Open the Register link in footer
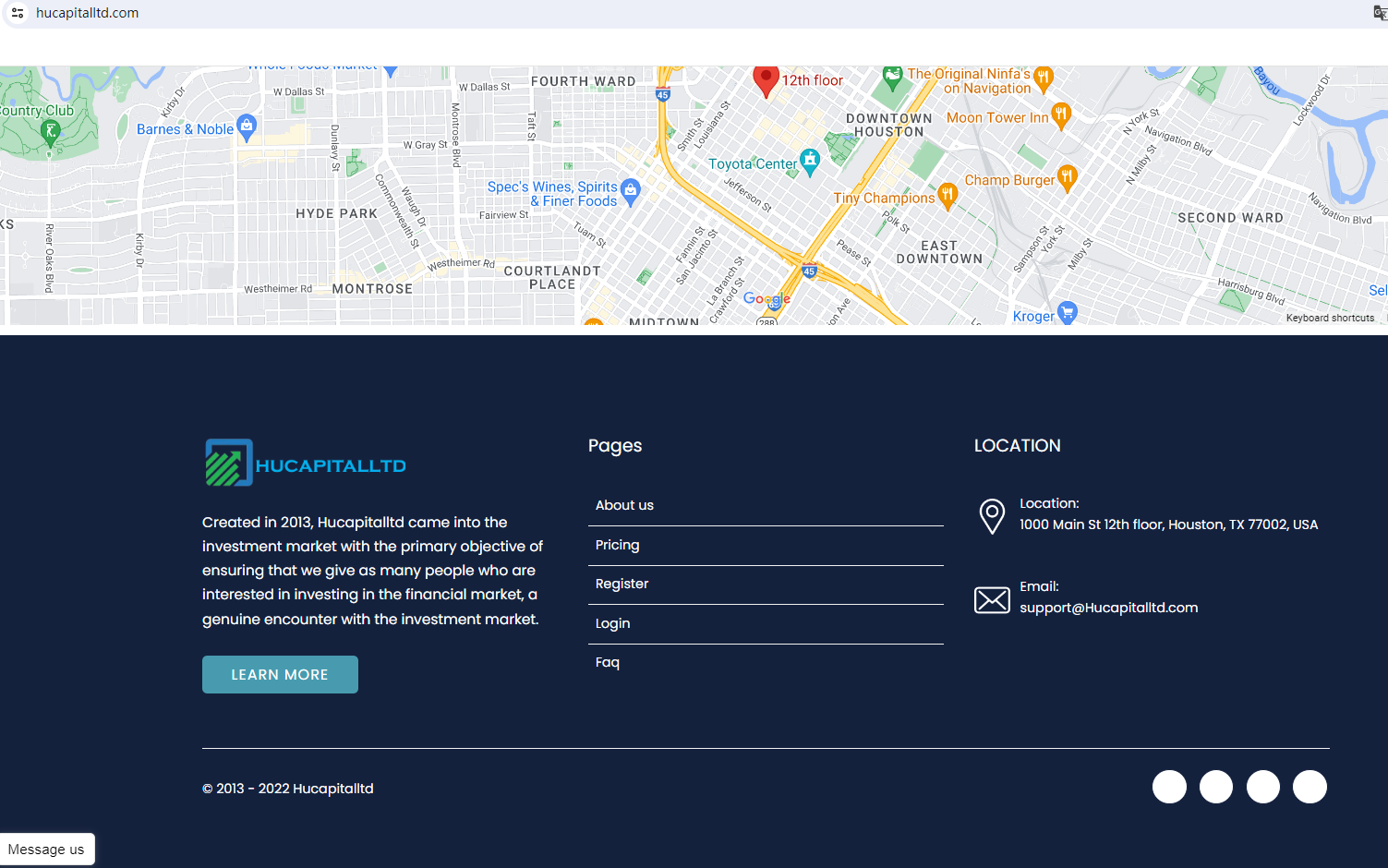 pyautogui.click(x=622, y=584)
